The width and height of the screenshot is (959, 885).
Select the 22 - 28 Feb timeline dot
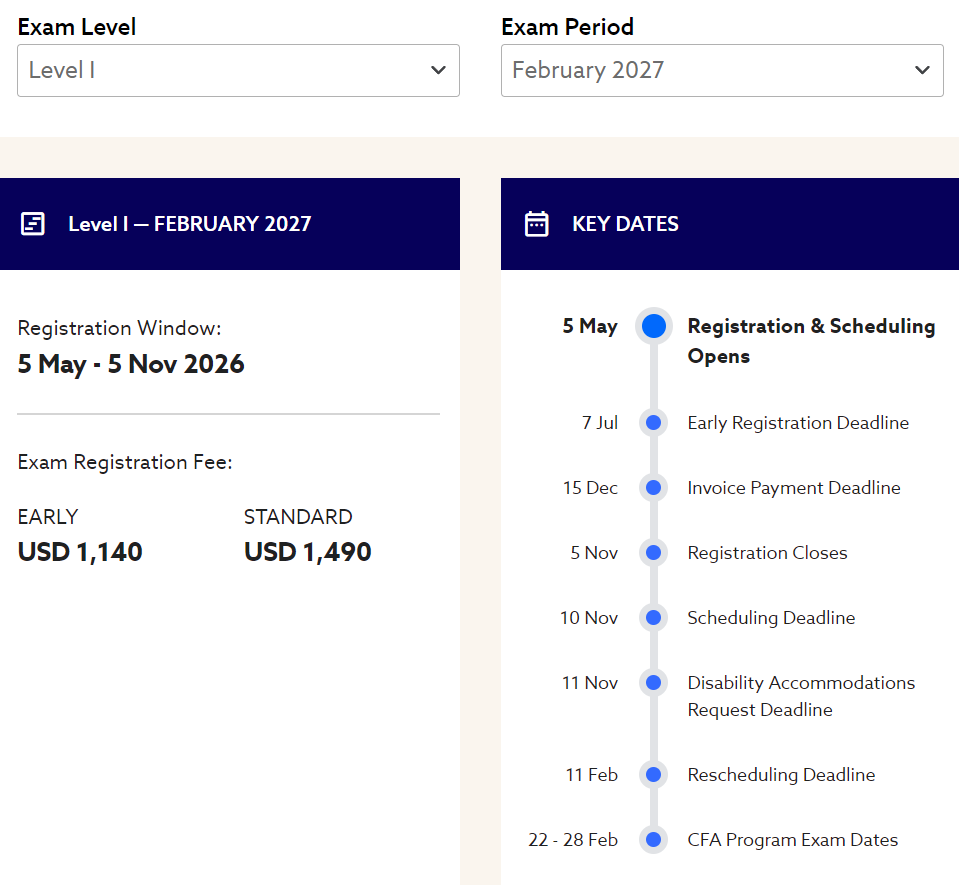pos(654,840)
